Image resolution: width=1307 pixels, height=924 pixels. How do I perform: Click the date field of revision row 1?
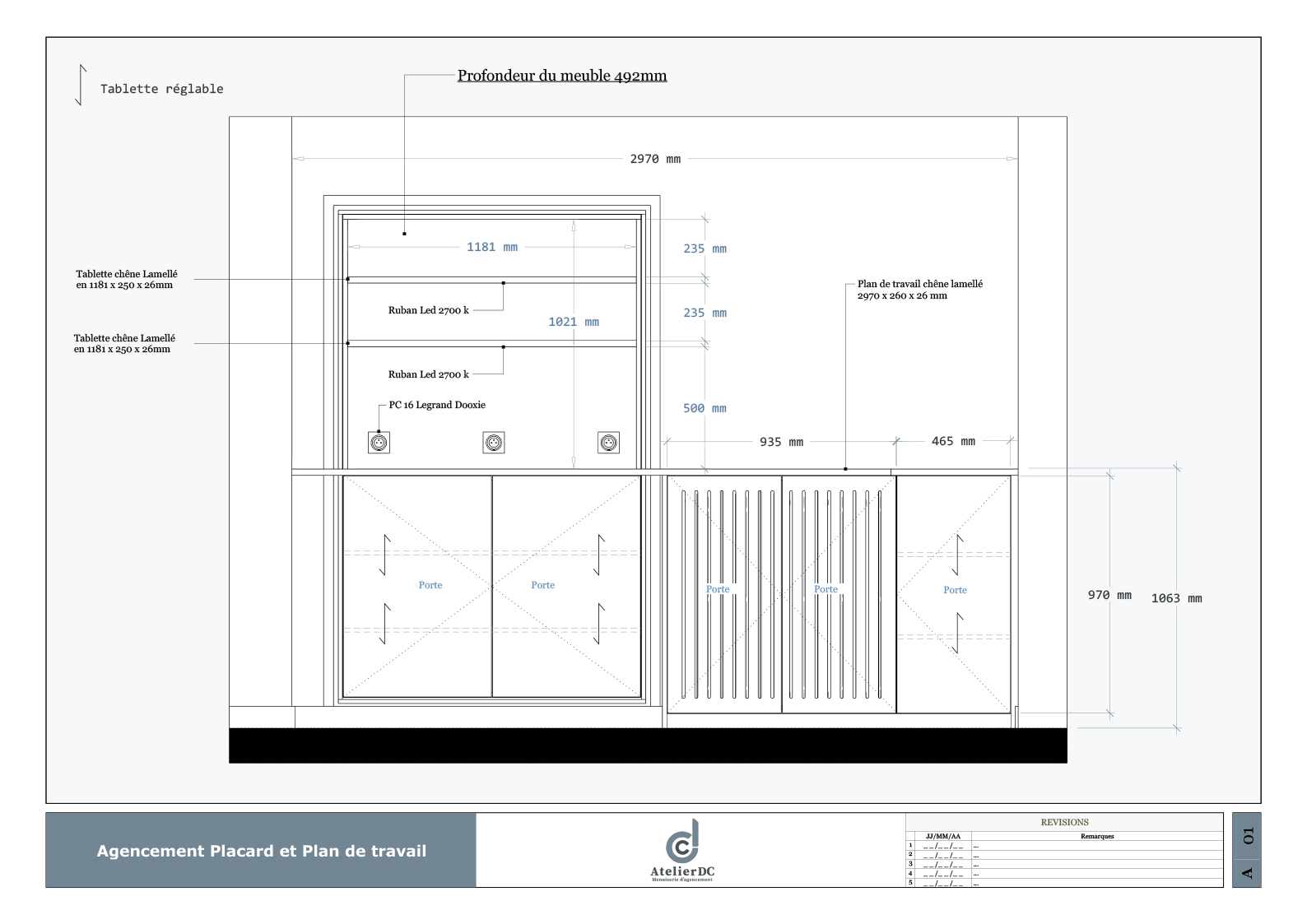click(x=943, y=846)
